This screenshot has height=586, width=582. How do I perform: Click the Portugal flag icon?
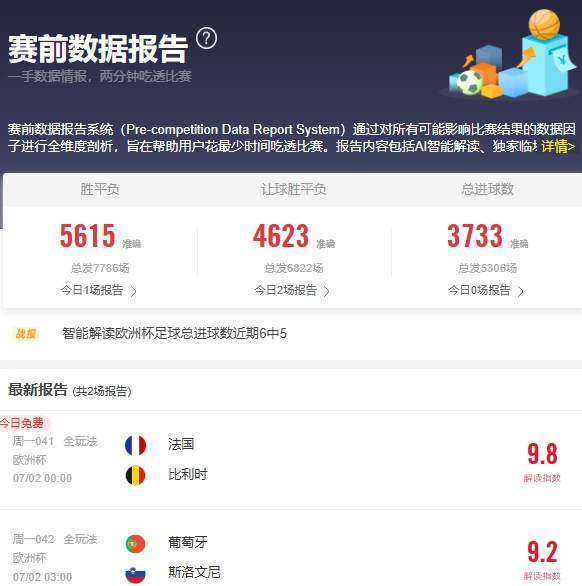pyautogui.click(x=135, y=543)
